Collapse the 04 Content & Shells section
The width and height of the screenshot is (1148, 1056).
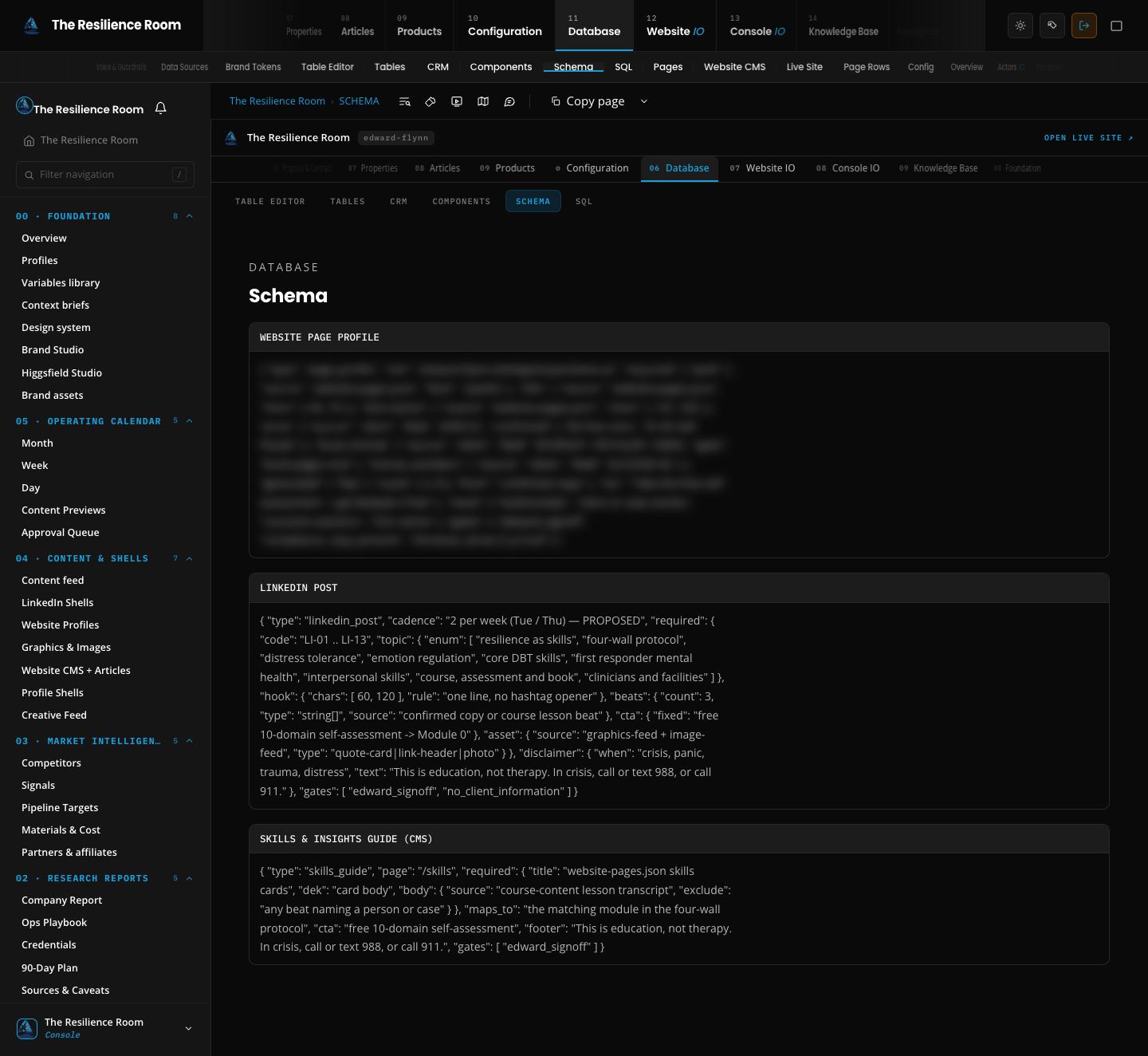[x=190, y=558]
